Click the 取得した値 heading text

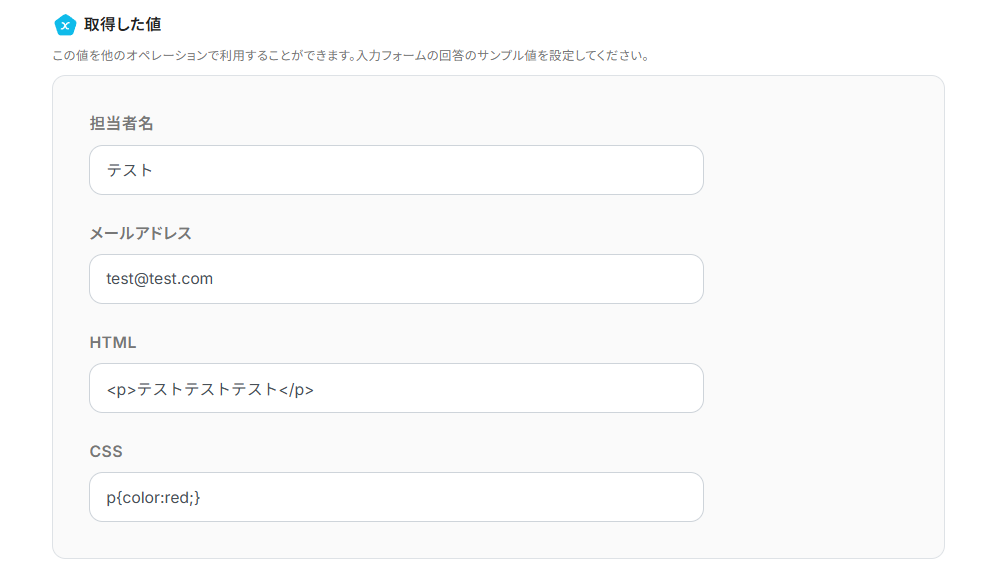tap(122, 25)
